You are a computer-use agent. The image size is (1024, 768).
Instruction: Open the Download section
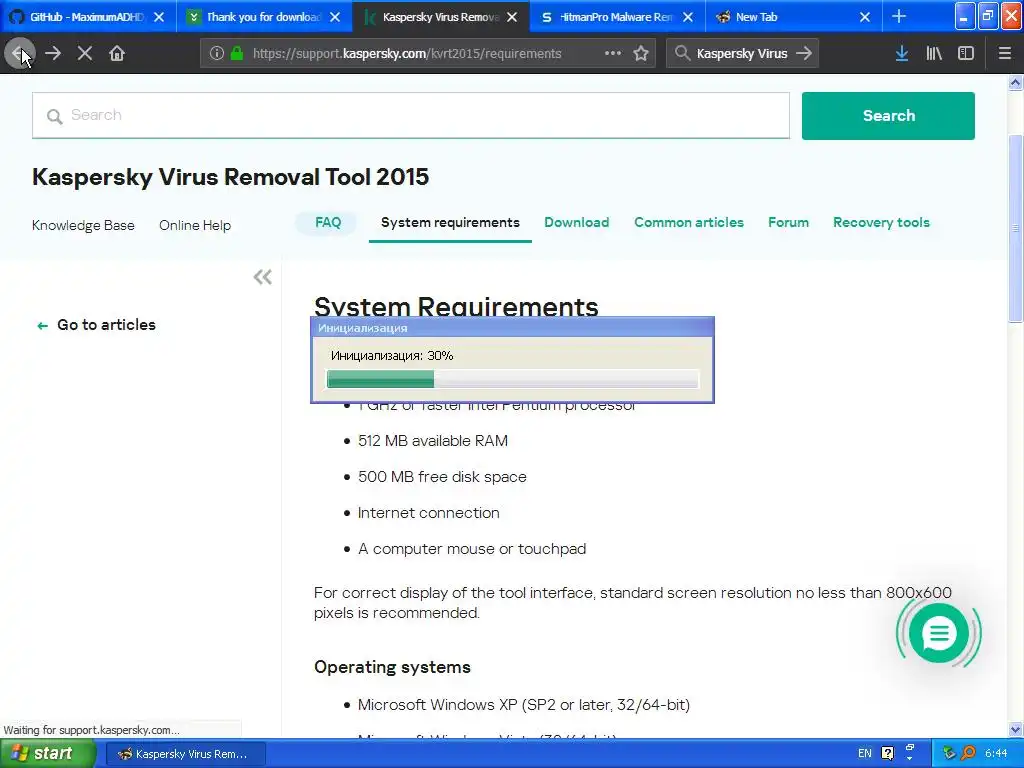(x=577, y=223)
